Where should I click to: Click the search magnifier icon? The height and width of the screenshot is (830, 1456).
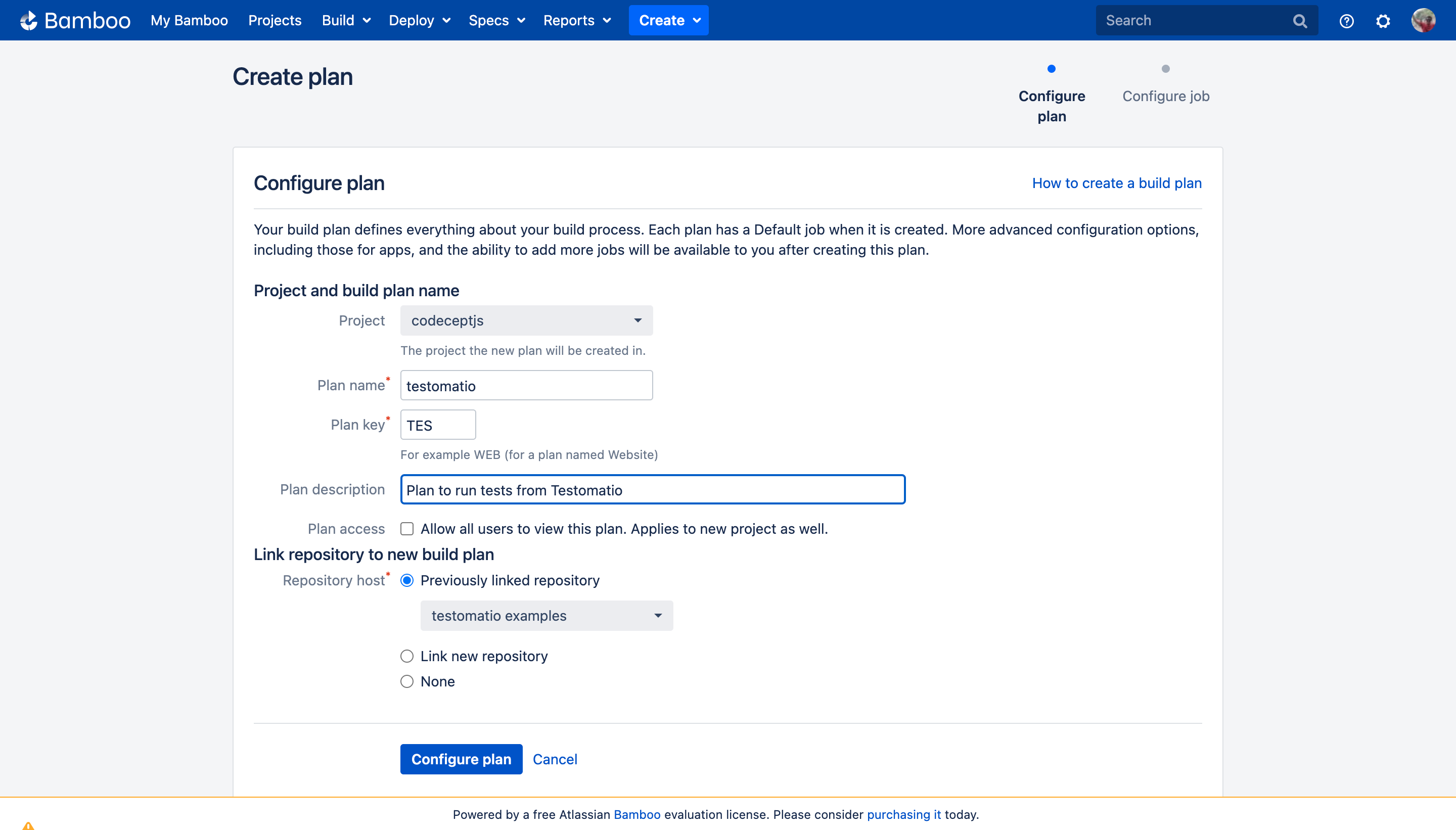coord(1300,21)
